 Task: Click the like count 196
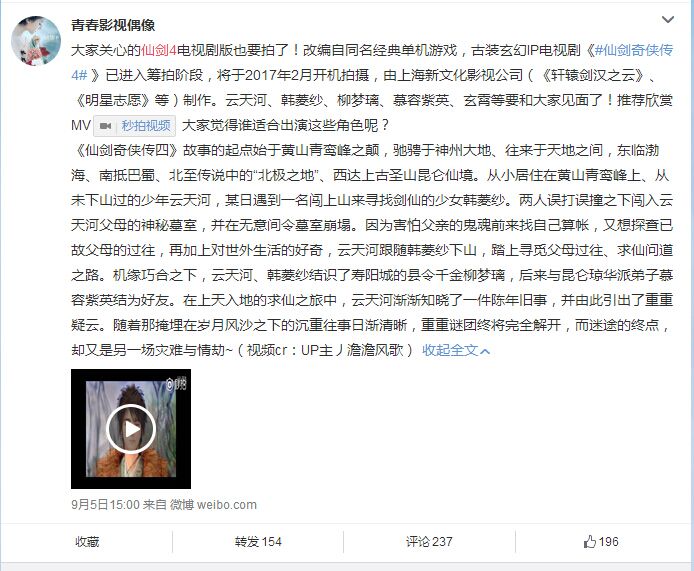[609, 542]
